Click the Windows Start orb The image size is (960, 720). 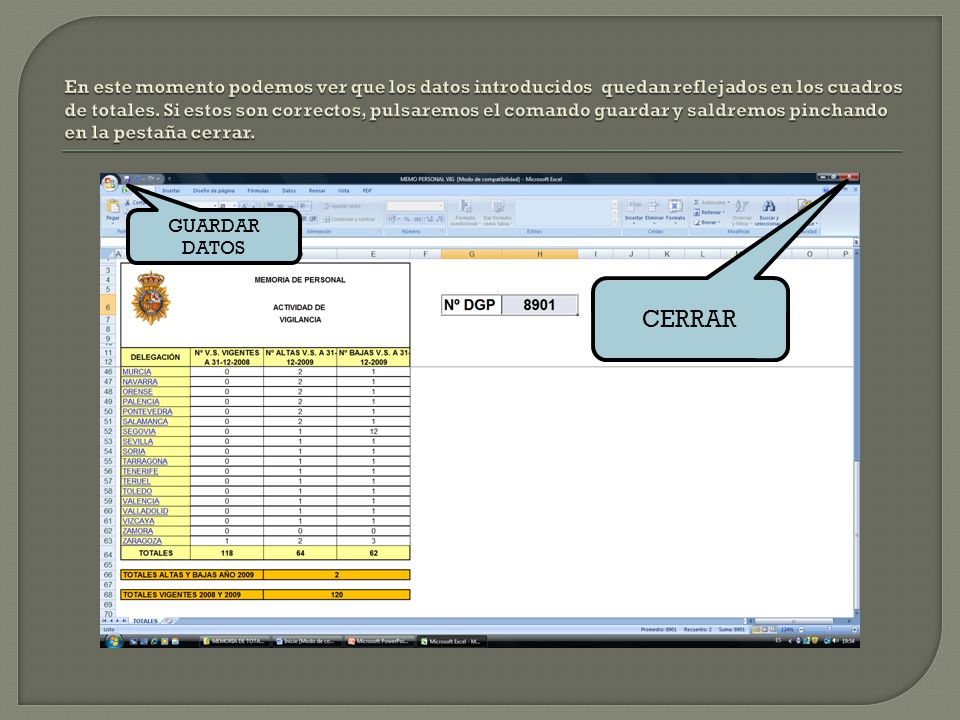tap(113, 642)
